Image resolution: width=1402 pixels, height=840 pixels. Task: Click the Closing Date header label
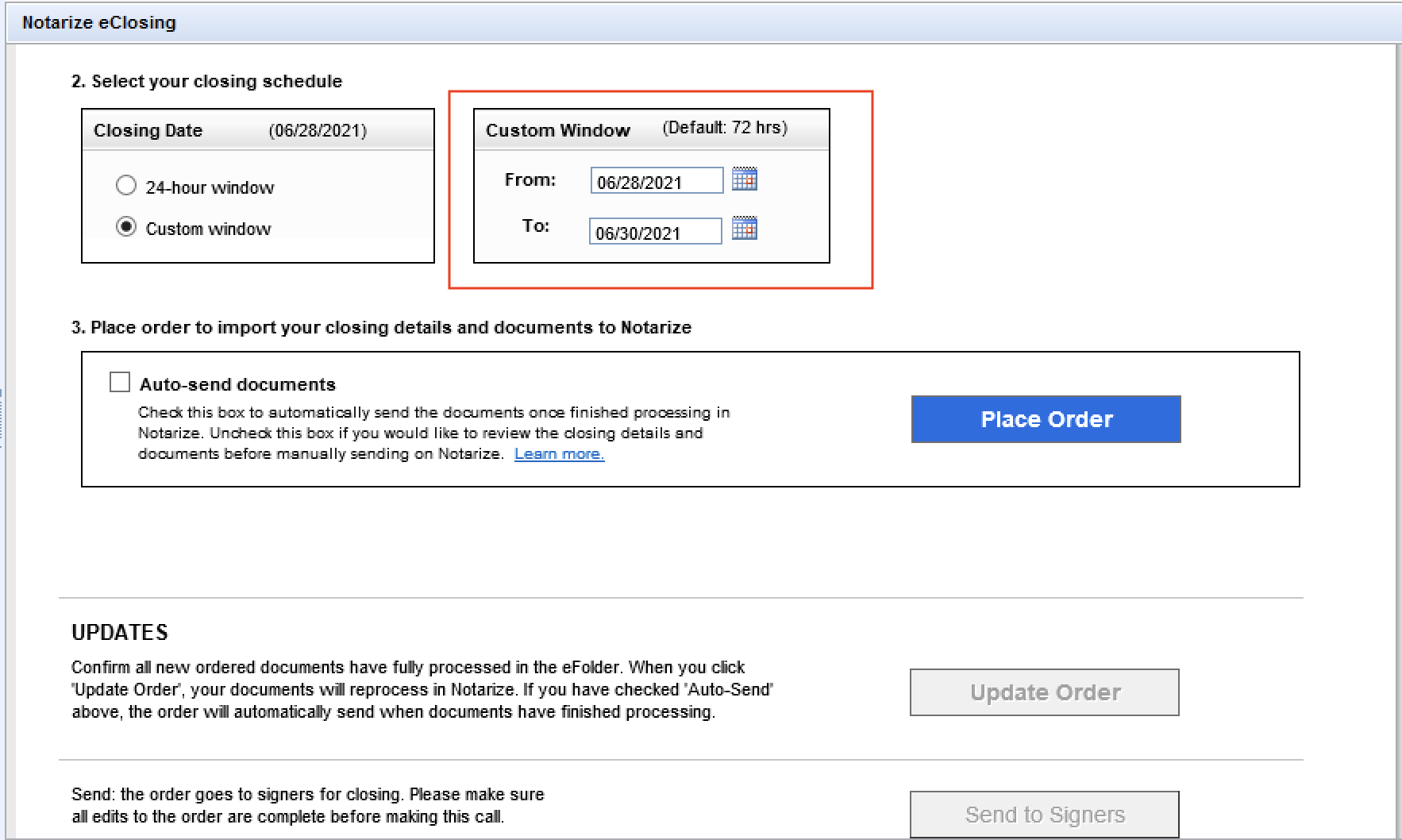(x=148, y=130)
